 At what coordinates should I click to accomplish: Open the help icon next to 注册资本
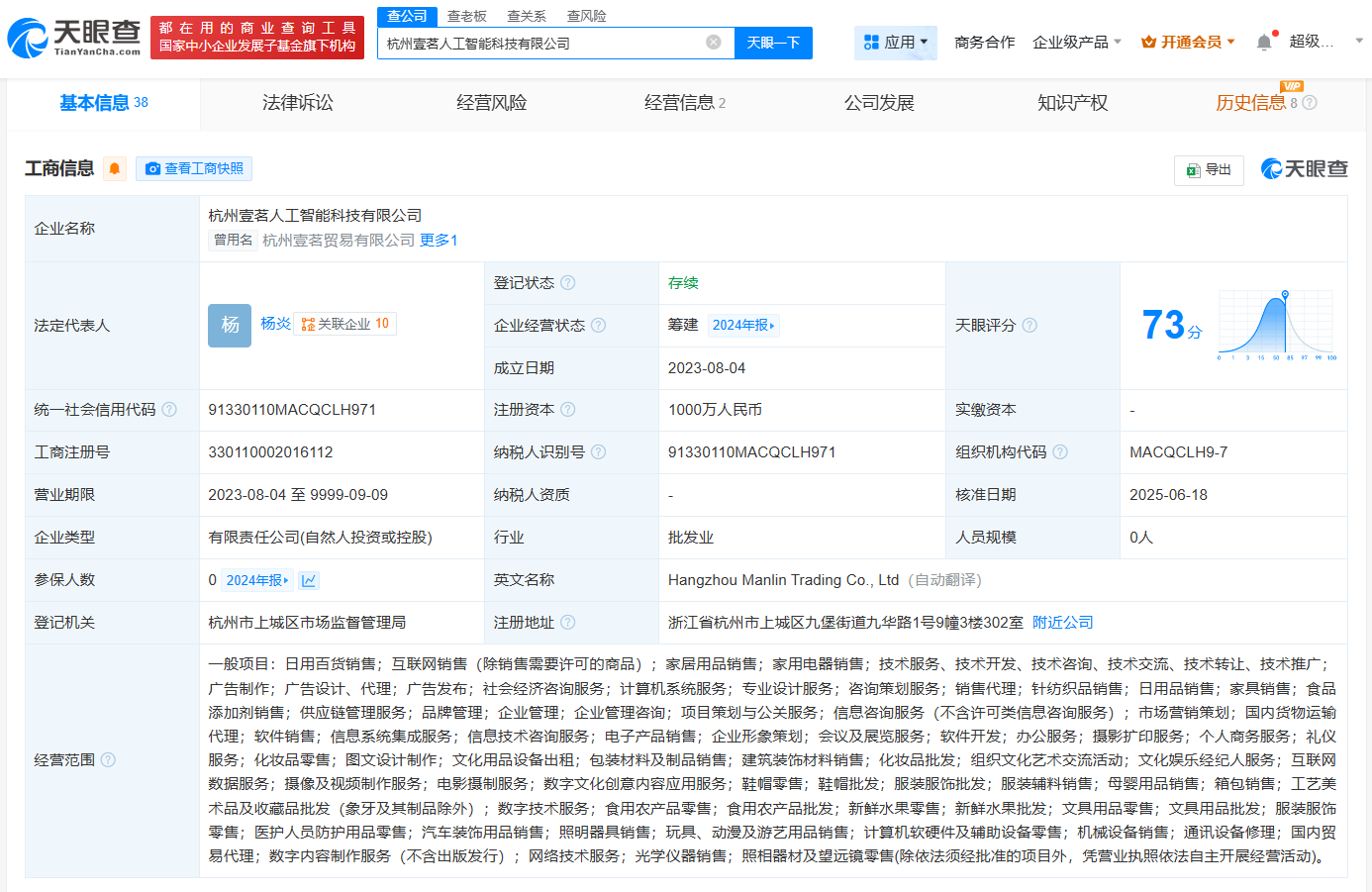pyautogui.click(x=568, y=410)
